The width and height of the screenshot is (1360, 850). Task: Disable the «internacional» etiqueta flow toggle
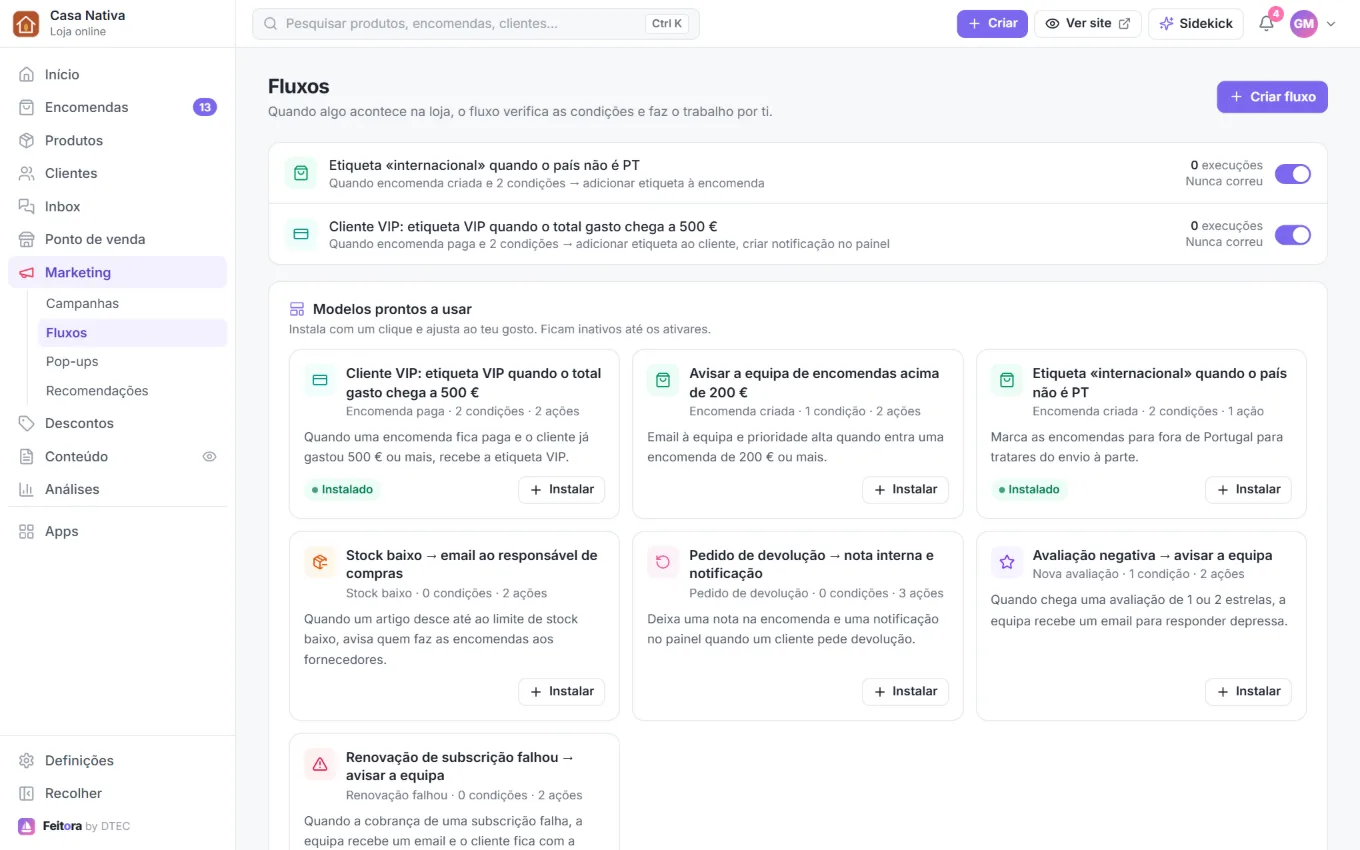click(x=1292, y=174)
